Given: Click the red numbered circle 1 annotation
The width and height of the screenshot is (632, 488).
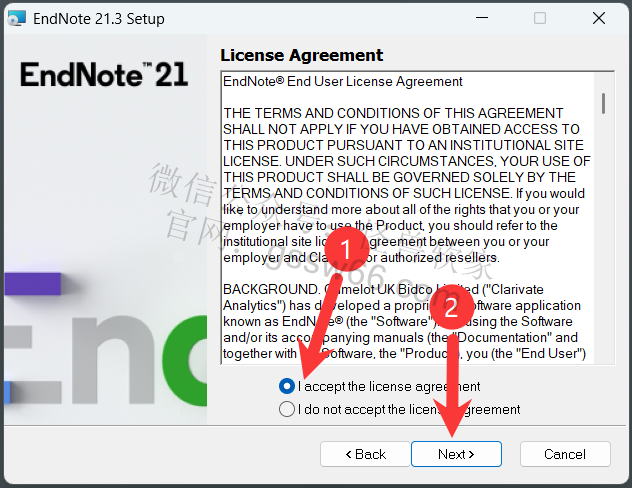Looking at the screenshot, I should click(346, 249).
